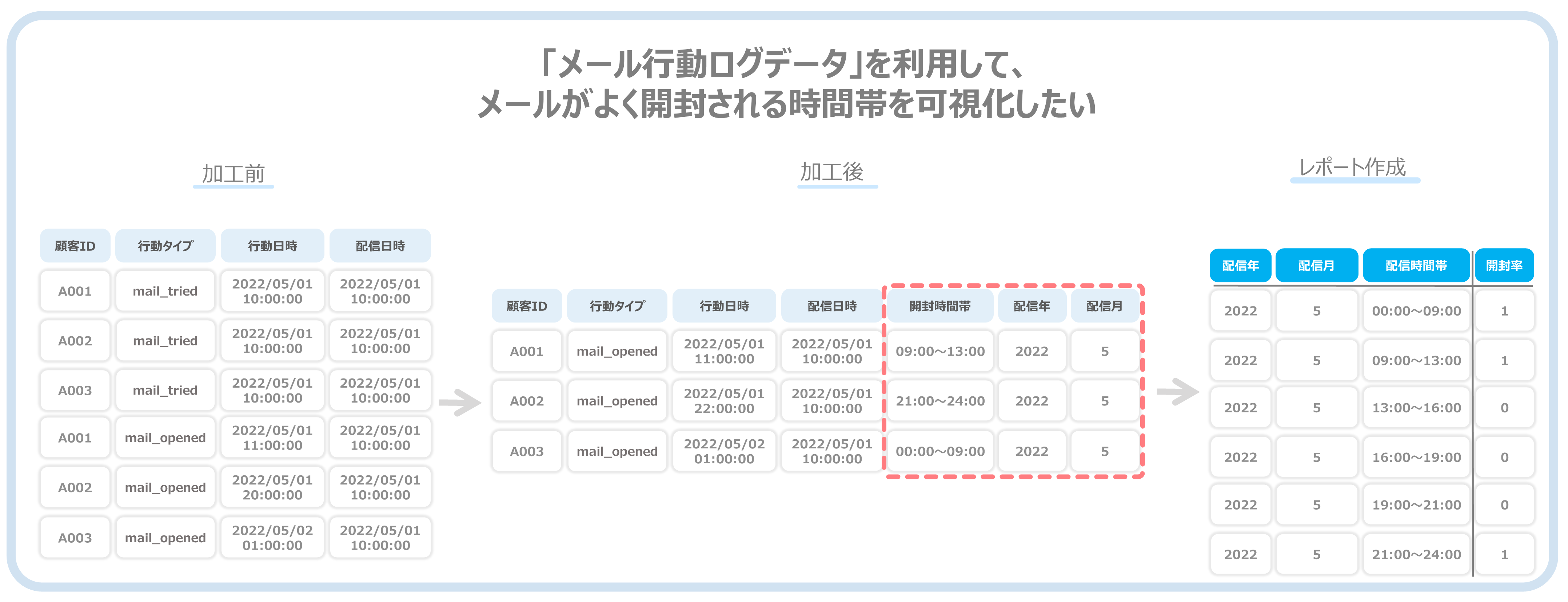Viewport: 1568px width, 602px height.
Task: Select 行動日時 header in 加工前 table
Action: coord(272,246)
